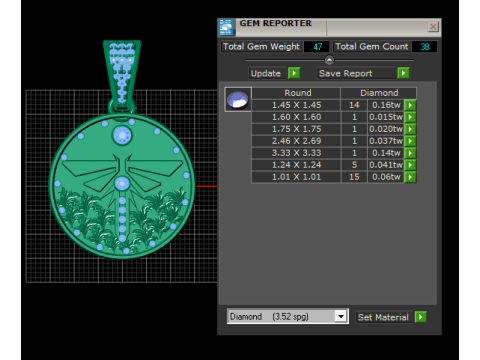Click the Total Gem Weight value field
The width and height of the screenshot is (480, 360).
[x=316, y=47]
